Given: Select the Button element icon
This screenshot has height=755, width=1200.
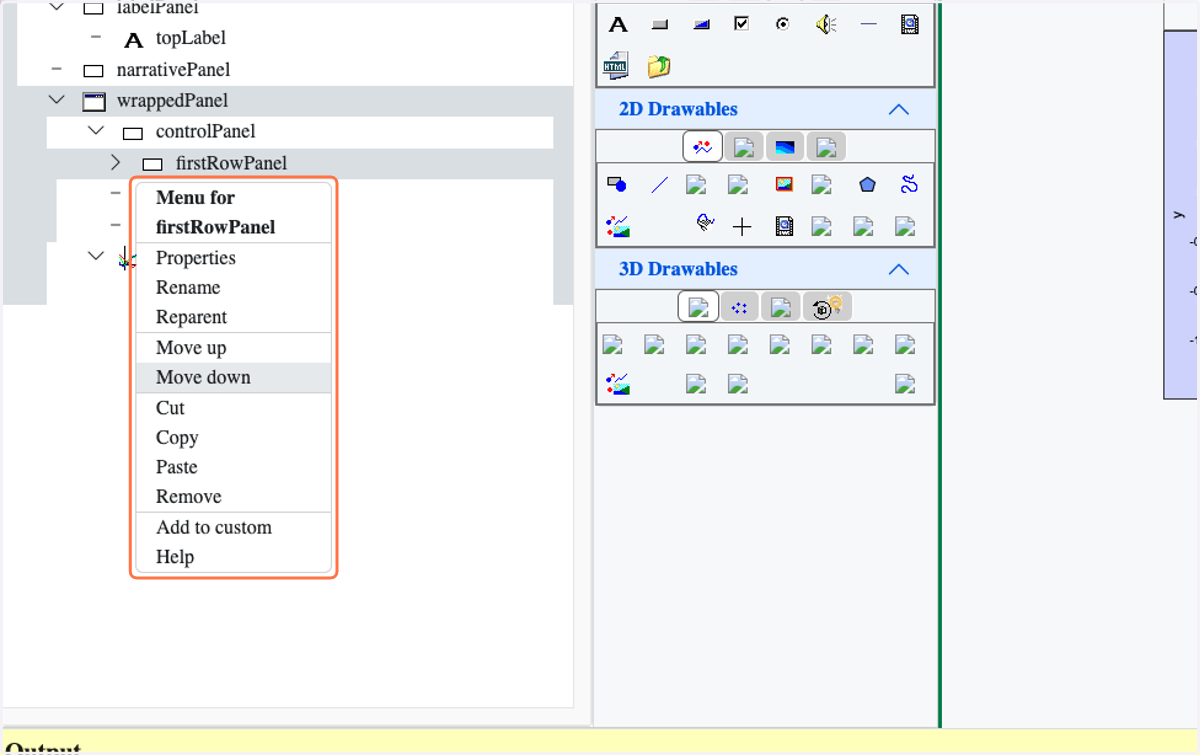Looking at the screenshot, I should [x=659, y=24].
